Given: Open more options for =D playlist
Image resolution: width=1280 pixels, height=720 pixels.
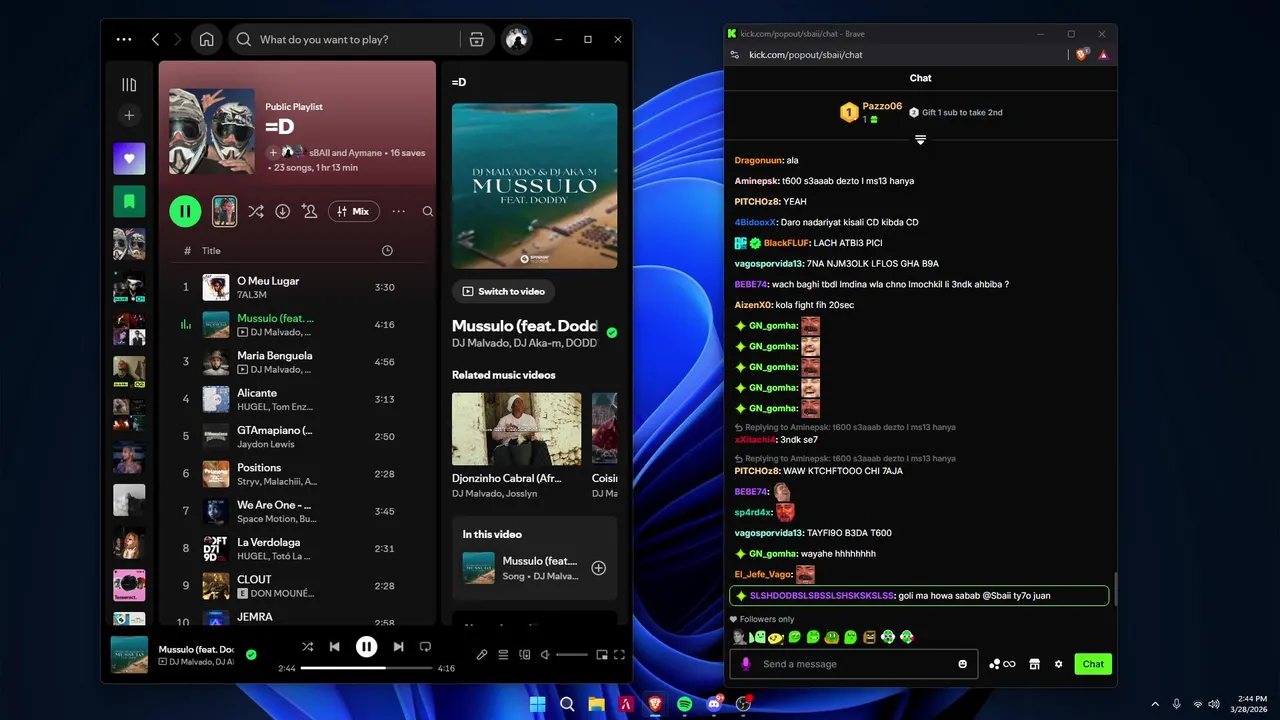Looking at the screenshot, I should point(399,211).
